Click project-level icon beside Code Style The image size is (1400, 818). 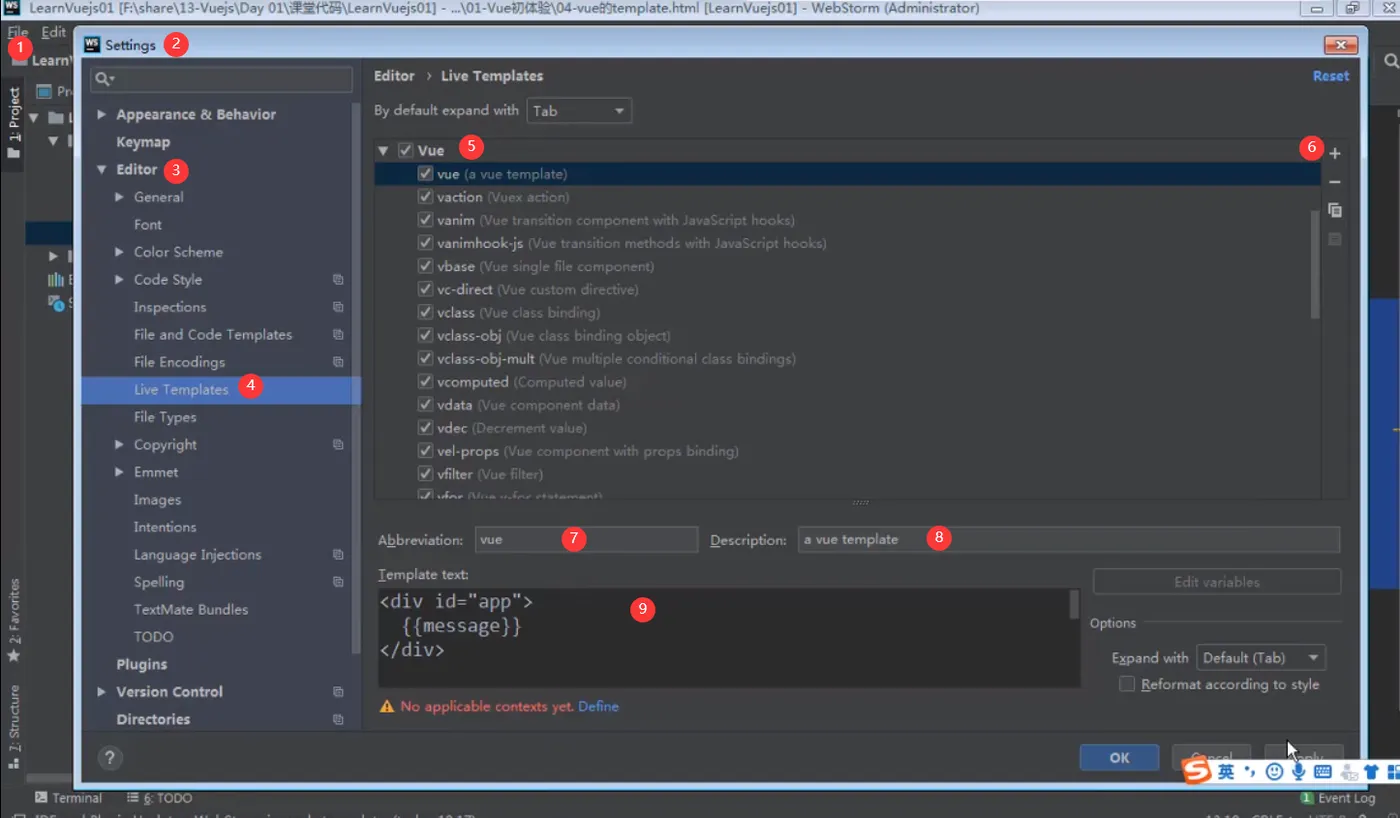pos(338,280)
